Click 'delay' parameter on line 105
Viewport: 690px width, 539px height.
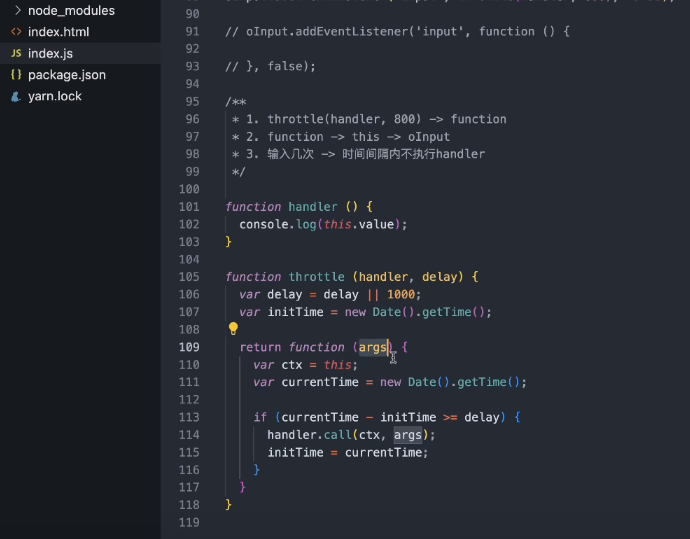pos(440,277)
